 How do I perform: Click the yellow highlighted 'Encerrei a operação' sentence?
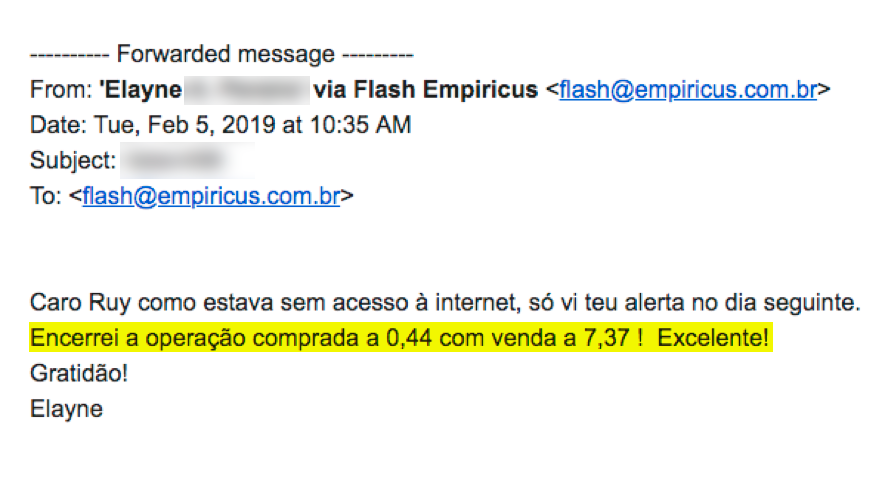pos(401,338)
